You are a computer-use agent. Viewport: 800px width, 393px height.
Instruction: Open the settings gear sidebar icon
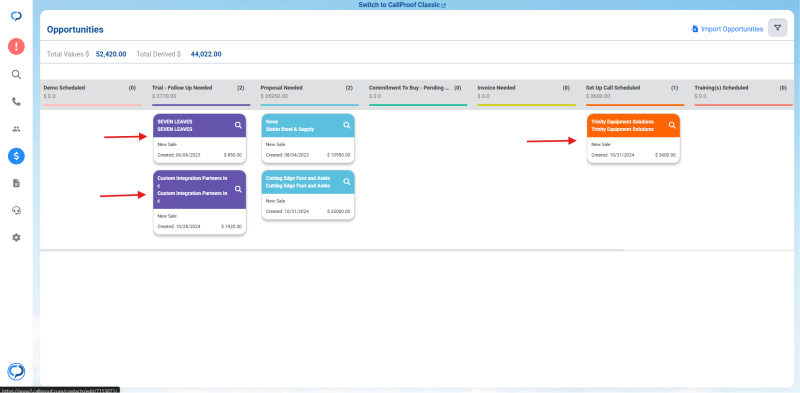tap(16, 237)
